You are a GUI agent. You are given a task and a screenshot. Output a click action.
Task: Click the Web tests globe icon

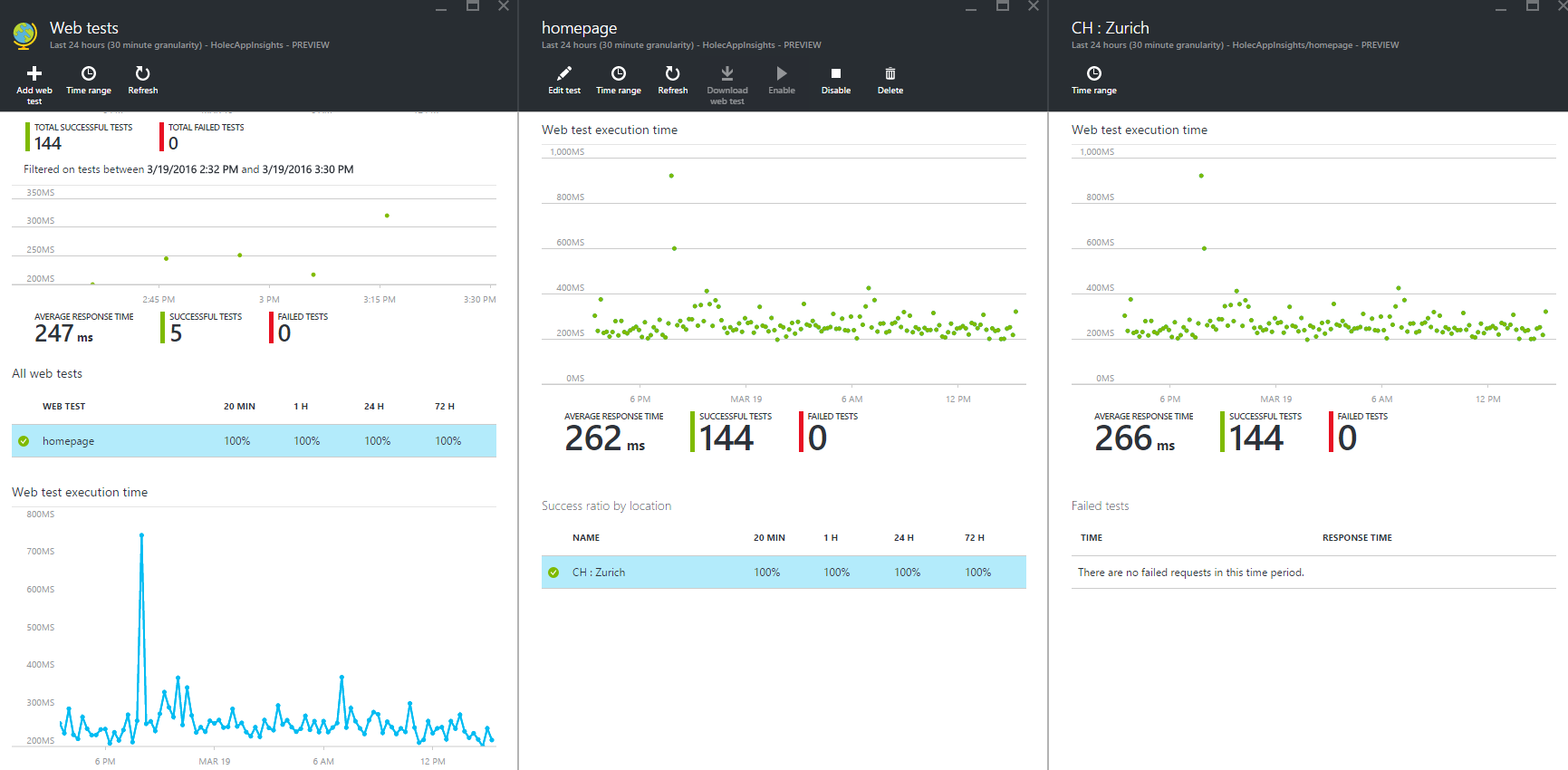[25, 35]
